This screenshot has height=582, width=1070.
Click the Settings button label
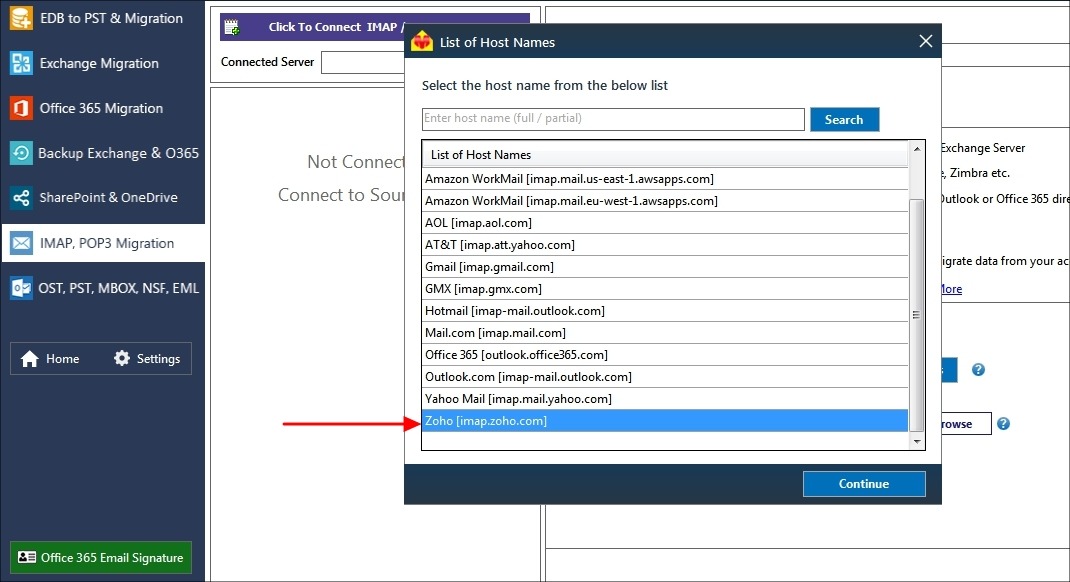(x=158, y=359)
